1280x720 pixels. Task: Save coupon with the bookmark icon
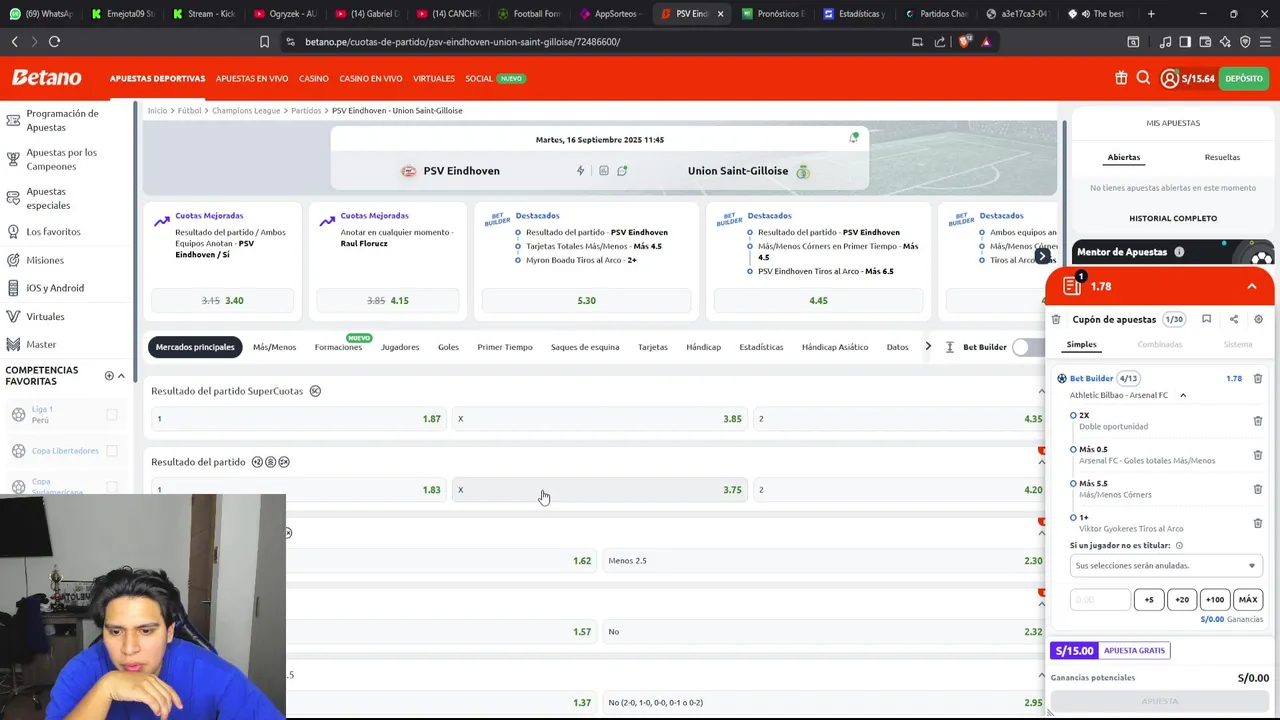point(1207,319)
